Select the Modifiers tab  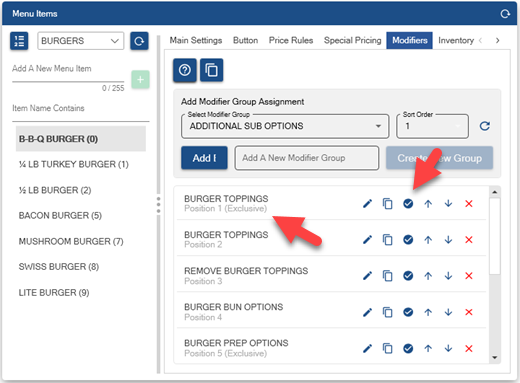tap(410, 40)
